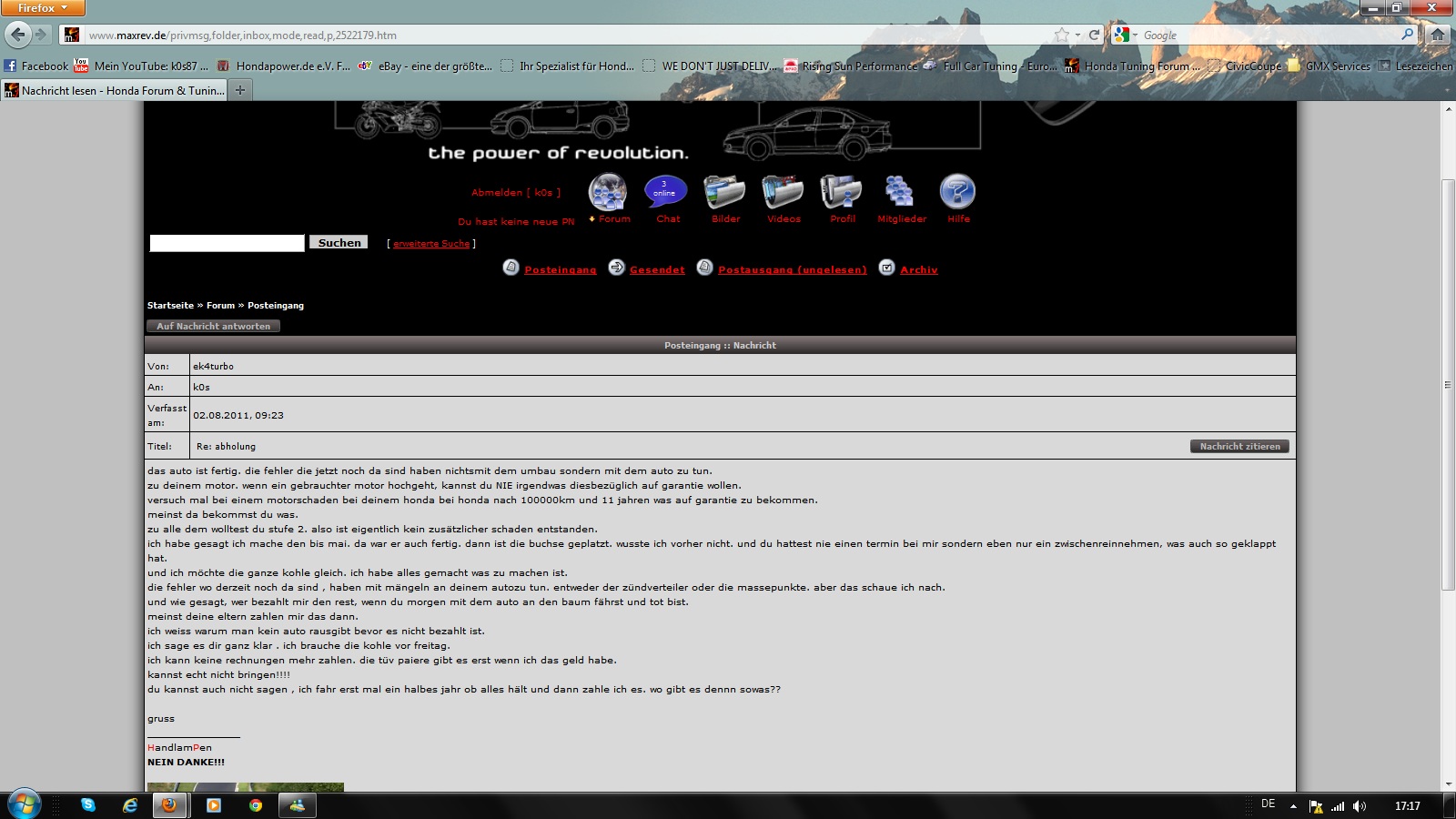Expand the URL history dropdown arrow
The height and width of the screenshot is (819, 1456).
1077,35
